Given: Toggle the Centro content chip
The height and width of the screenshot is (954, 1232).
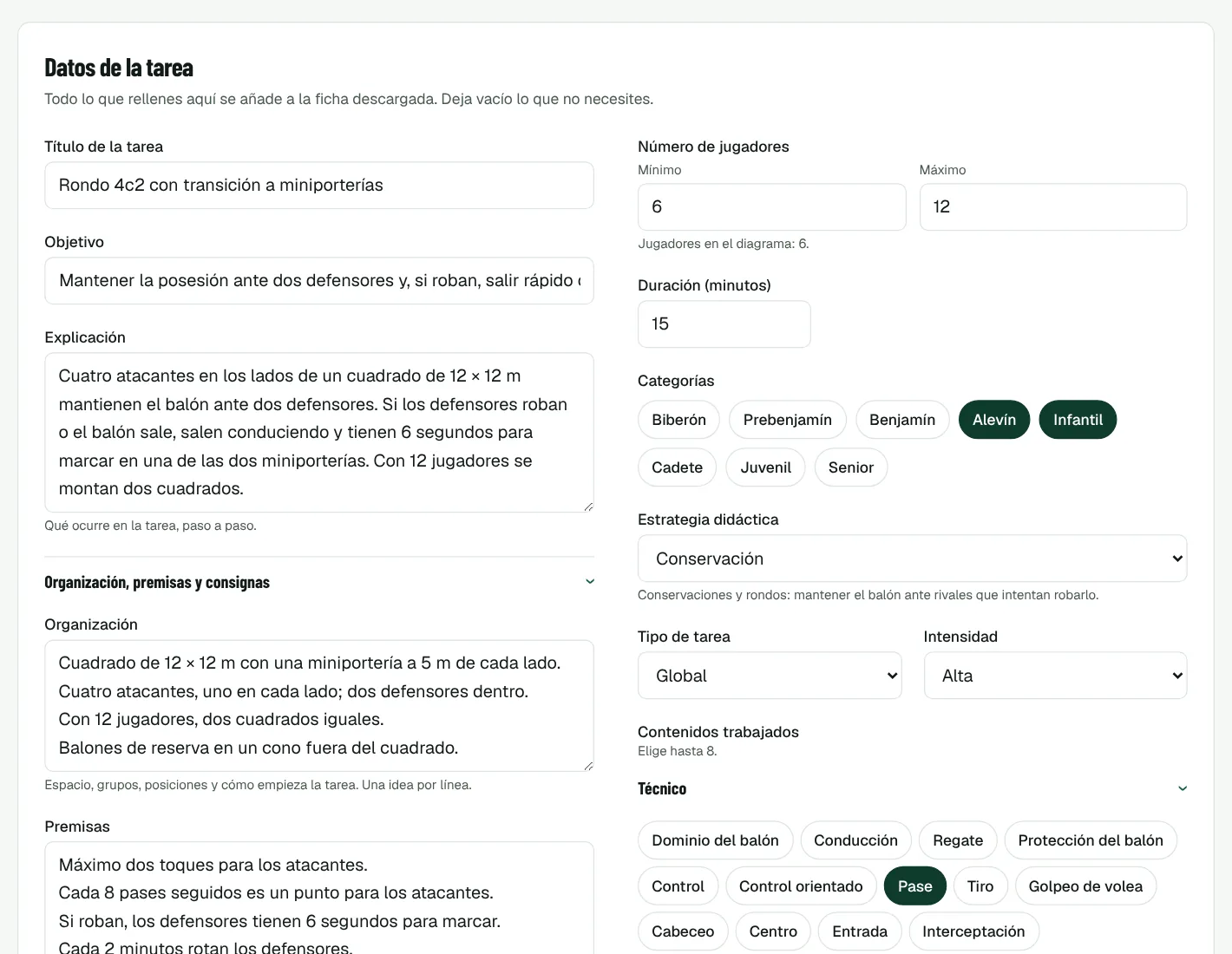Looking at the screenshot, I should coord(773,931).
